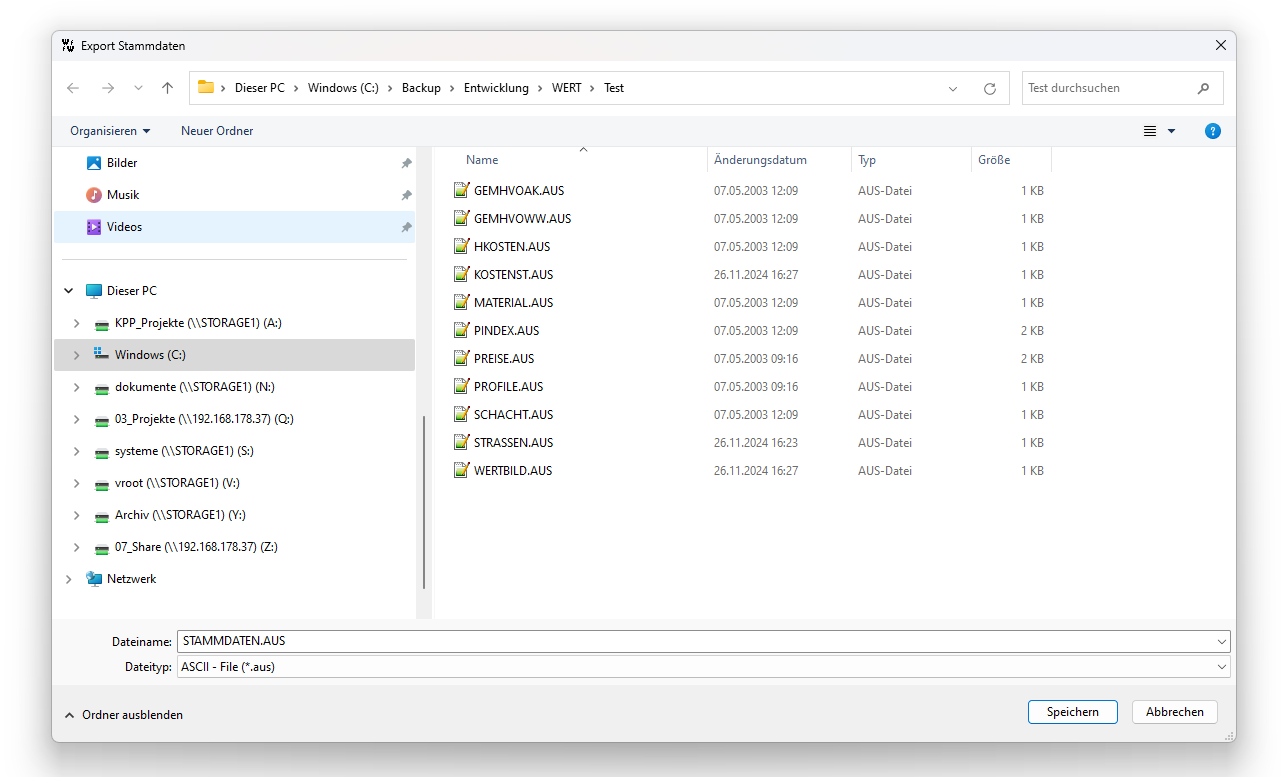Click the search magnifier icon
The image size is (1281, 777).
coord(1203,88)
